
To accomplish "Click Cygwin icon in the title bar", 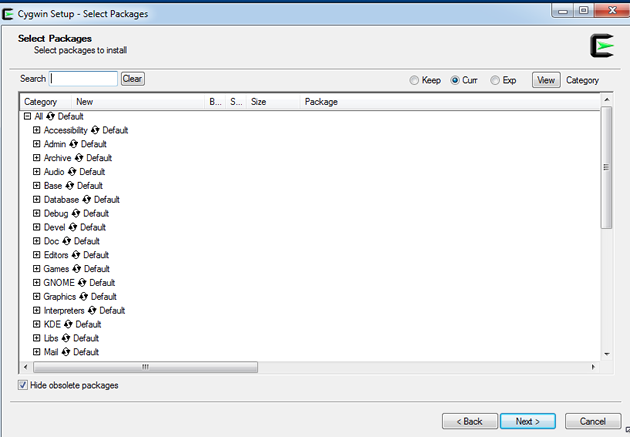I will 8,14.
